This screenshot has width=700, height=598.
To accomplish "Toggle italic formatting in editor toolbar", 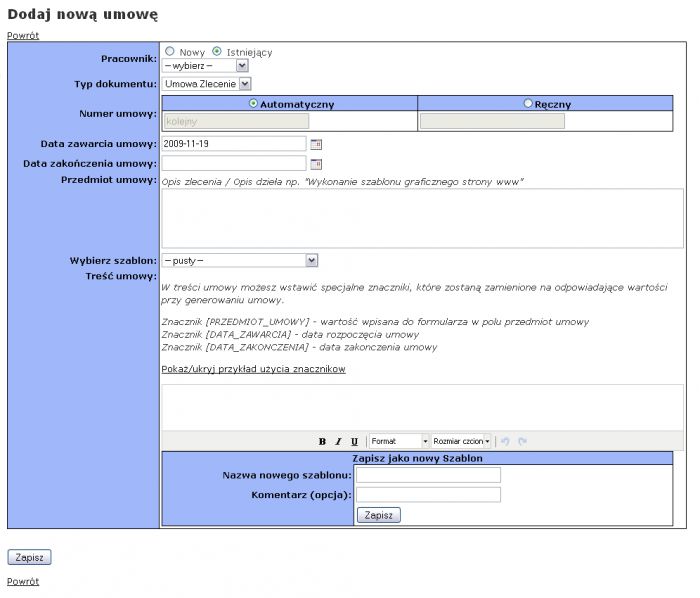I will [338, 441].
